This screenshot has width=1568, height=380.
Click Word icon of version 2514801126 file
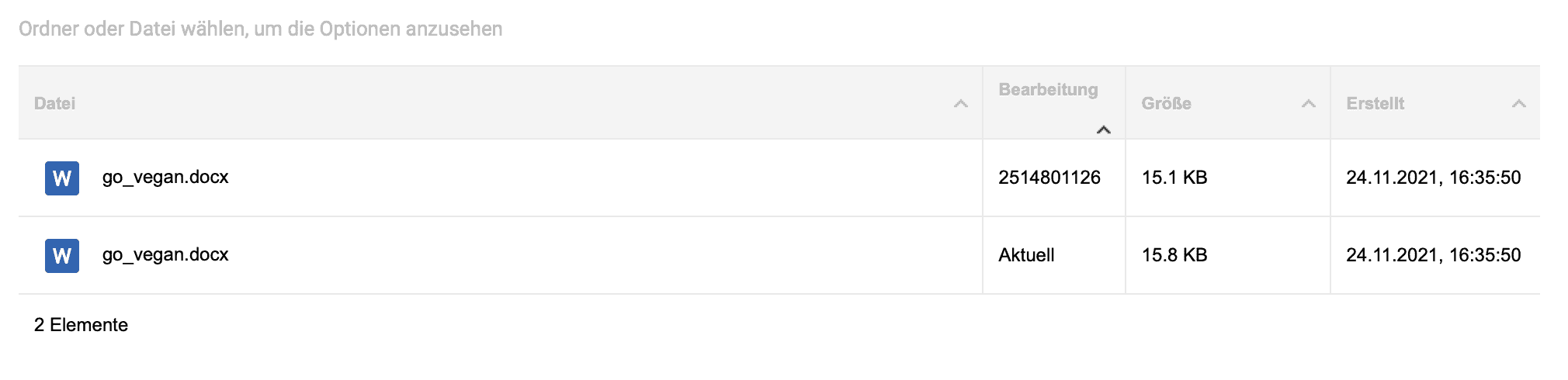point(62,178)
